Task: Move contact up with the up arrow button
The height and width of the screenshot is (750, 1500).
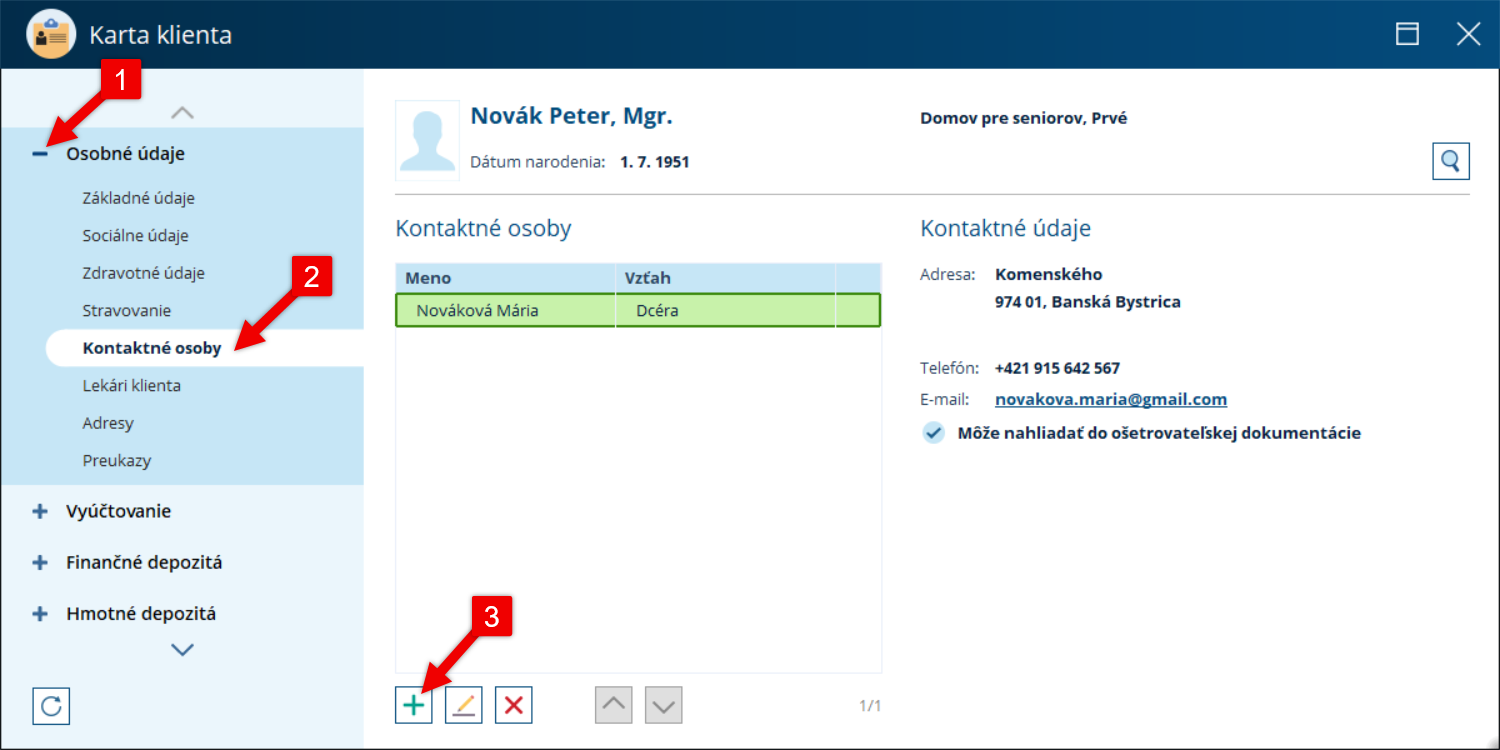Action: [x=614, y=705]
